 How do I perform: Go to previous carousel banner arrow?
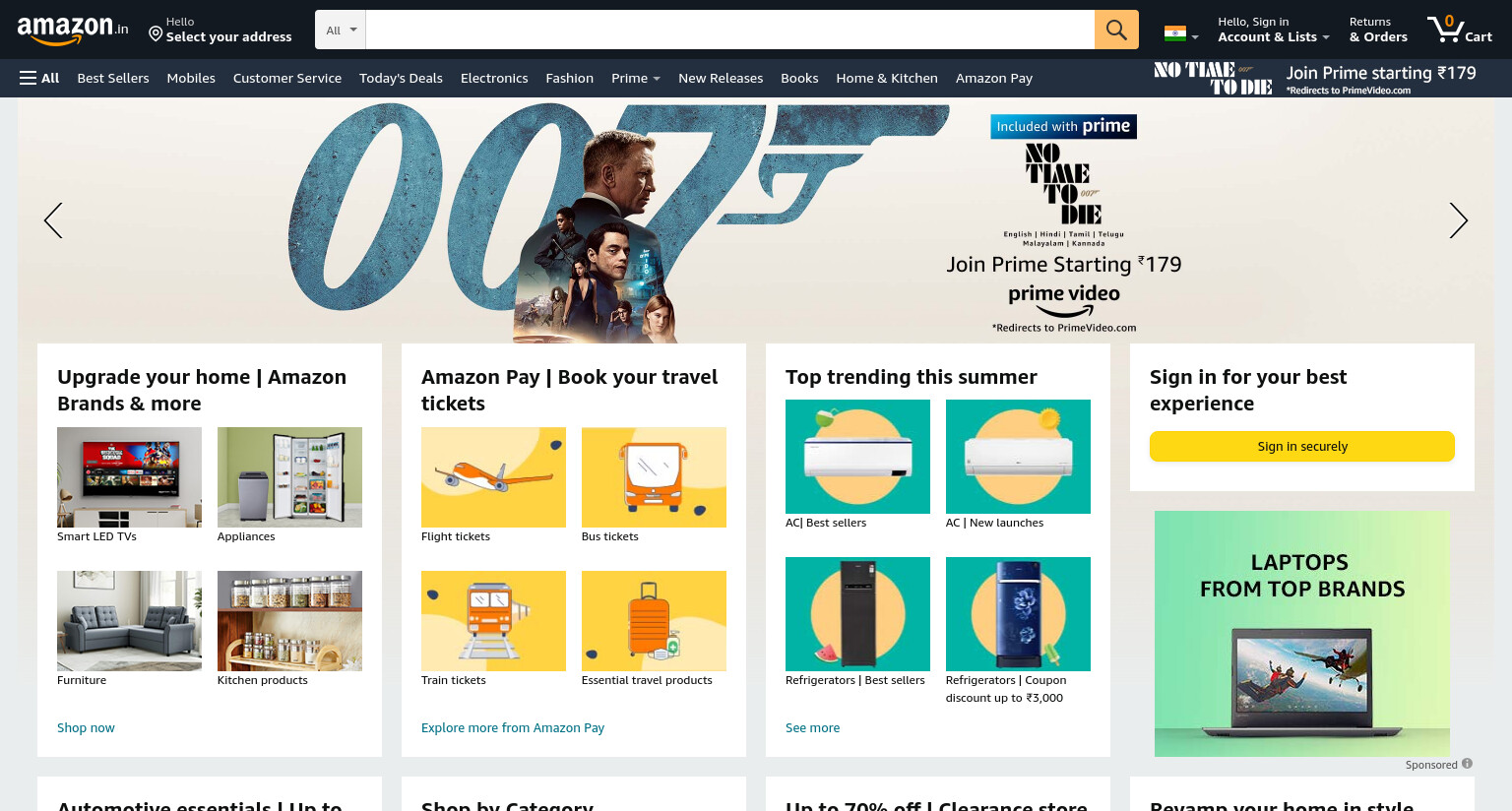53,220
